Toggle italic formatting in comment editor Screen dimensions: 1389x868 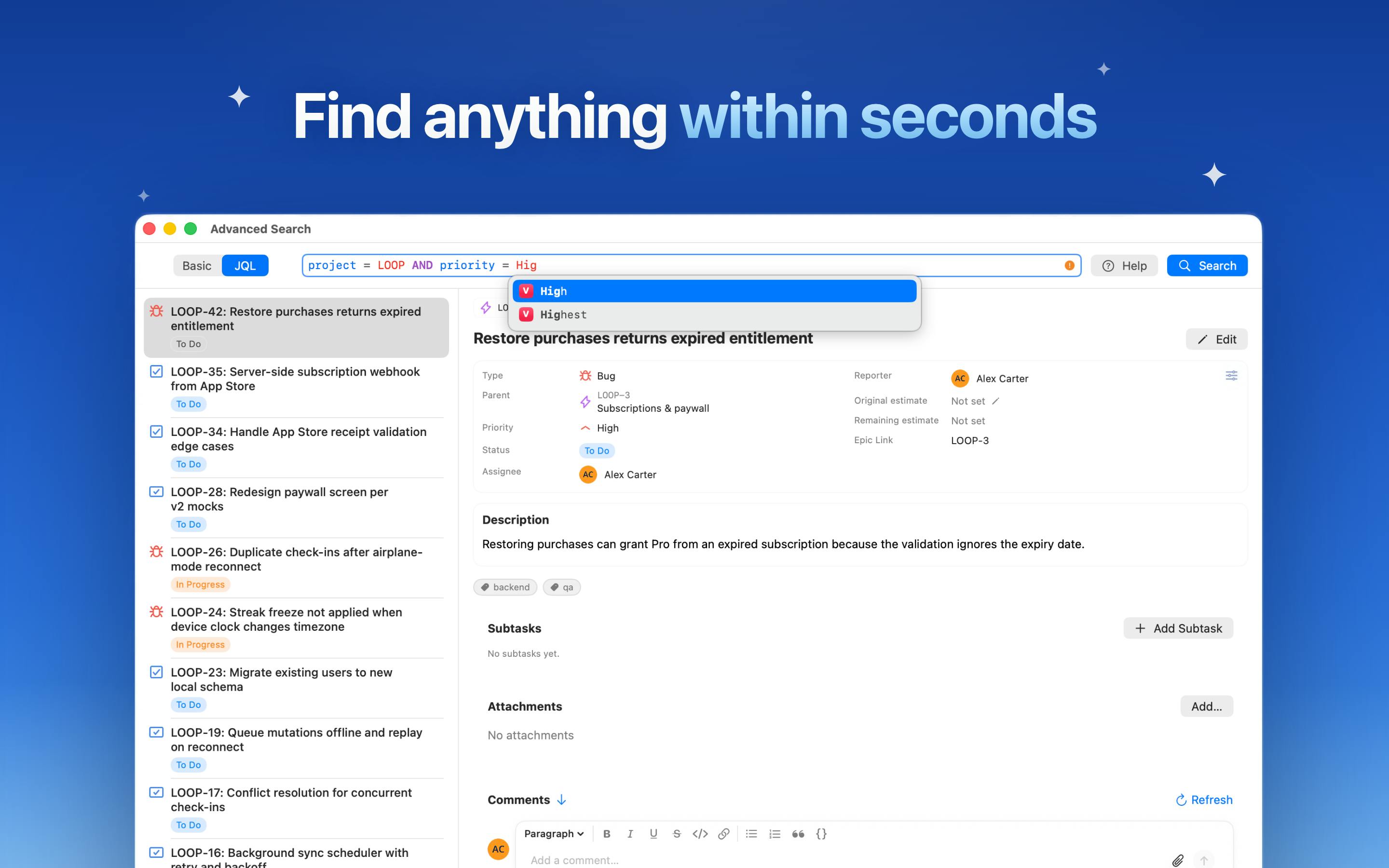tap(630, 834)
